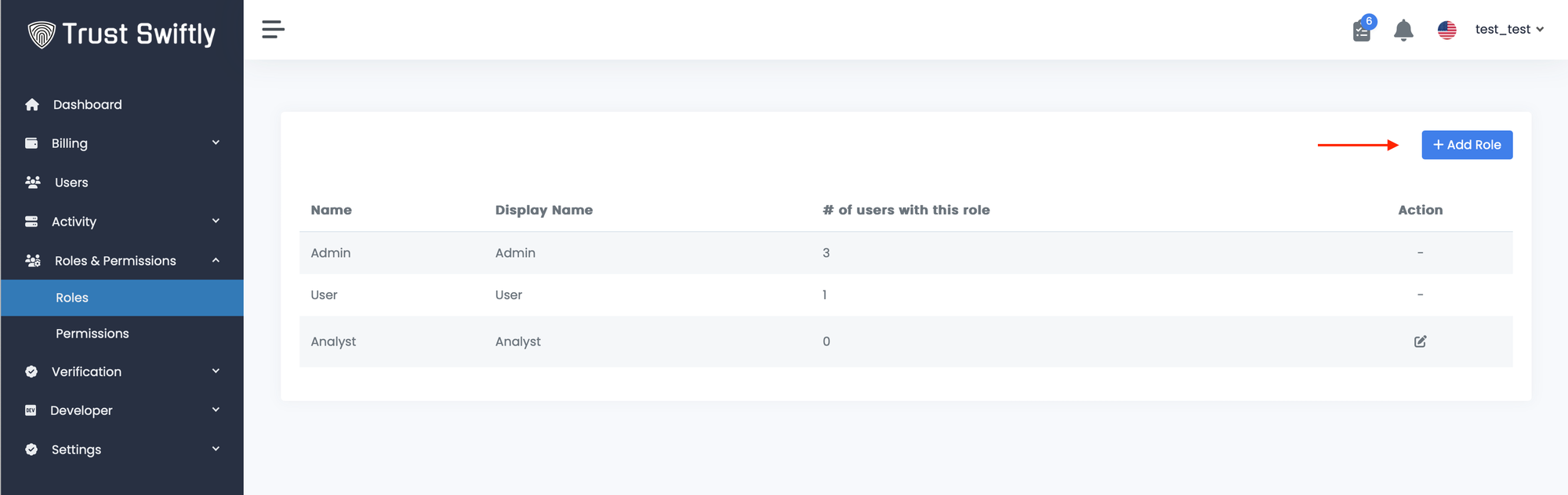Viewport: 1568px width, 495px height.
Task: Expand the Developer menu chevron
Action: tap(216, 410)
